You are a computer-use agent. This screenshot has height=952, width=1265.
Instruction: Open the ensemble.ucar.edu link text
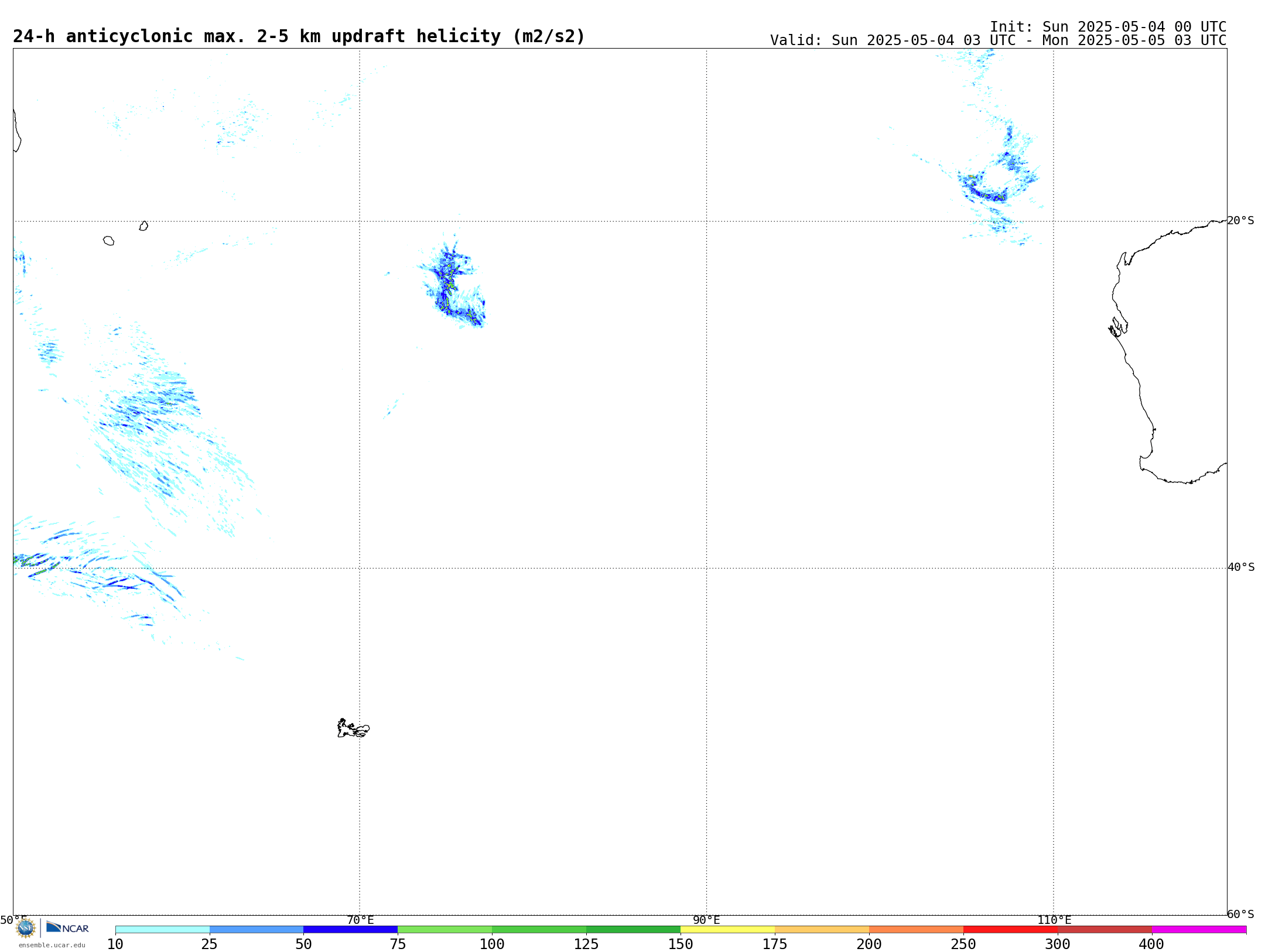point(52,945)
